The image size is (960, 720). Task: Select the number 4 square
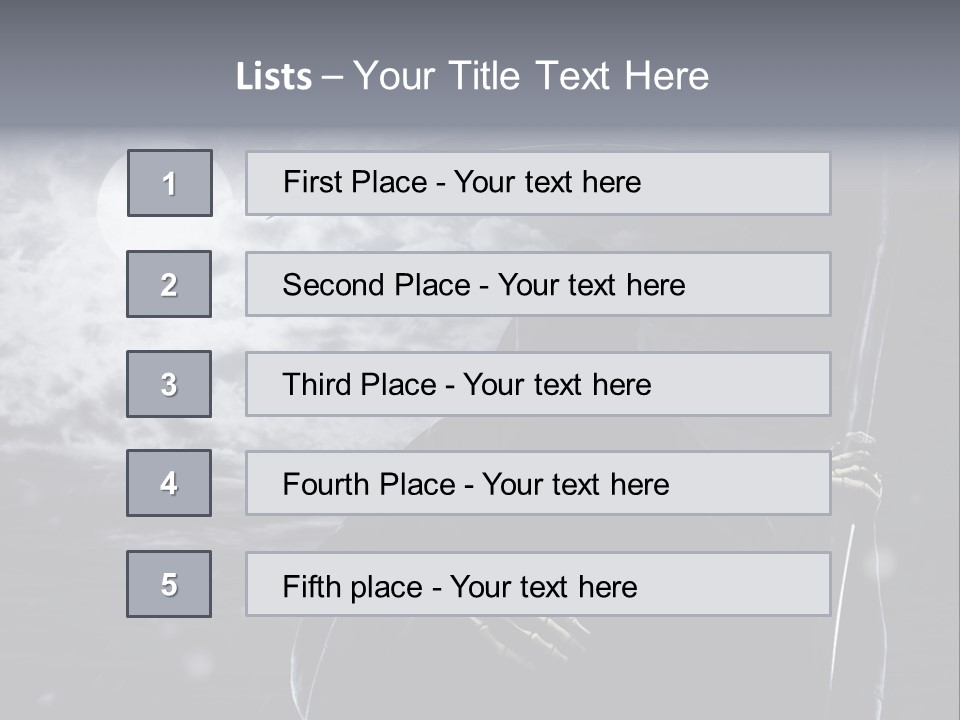pos(169,483)
